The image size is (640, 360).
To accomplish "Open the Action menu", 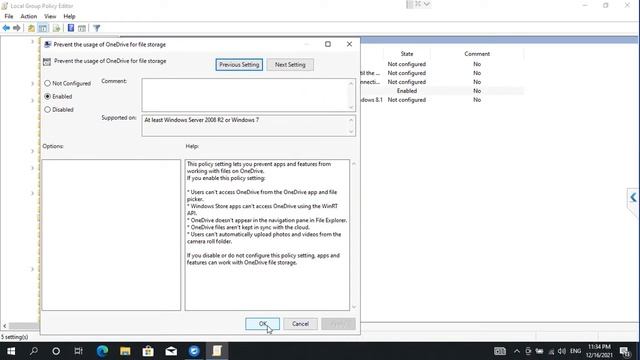I will pyautogui.click(x=29, y=16).
